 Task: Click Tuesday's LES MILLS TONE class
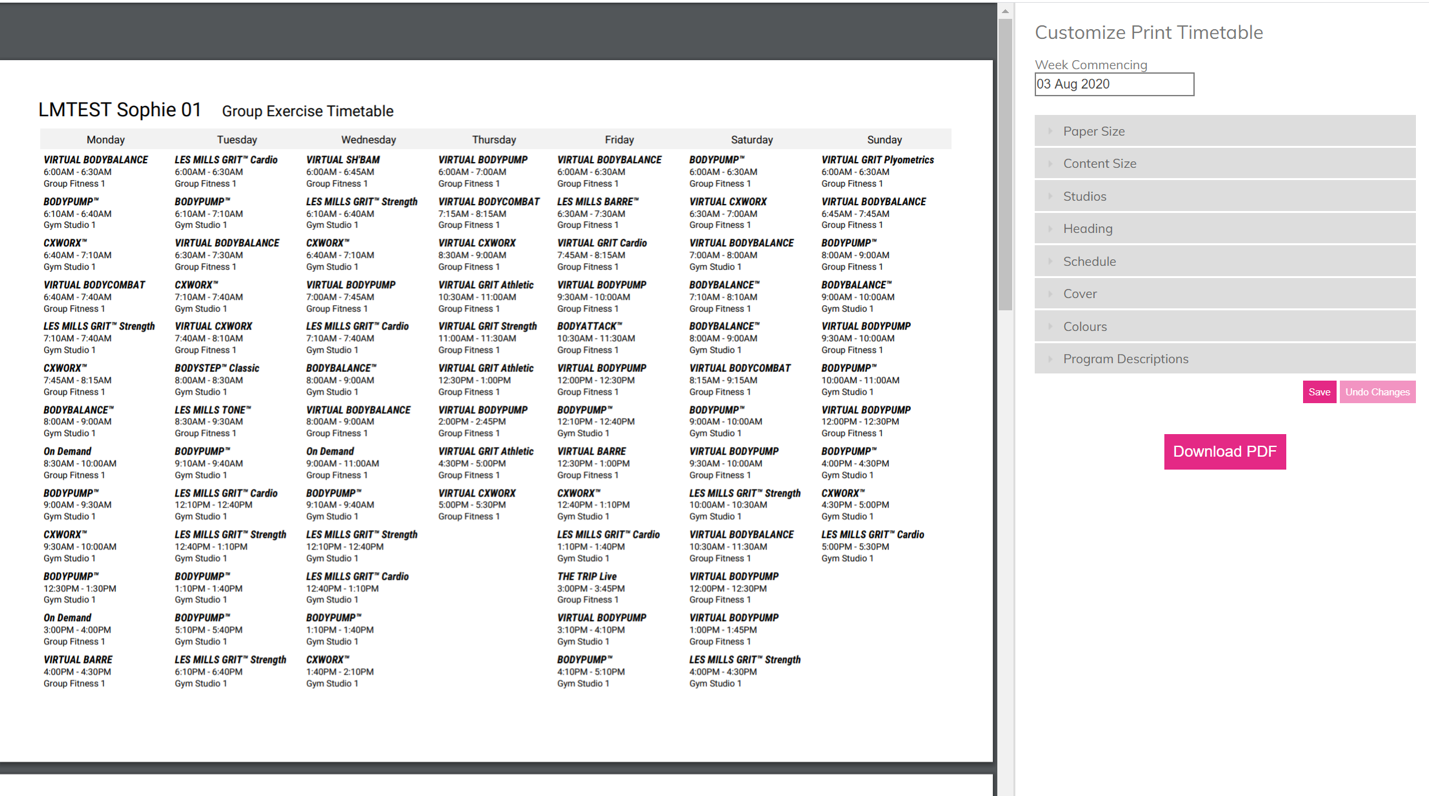point(213,422)
